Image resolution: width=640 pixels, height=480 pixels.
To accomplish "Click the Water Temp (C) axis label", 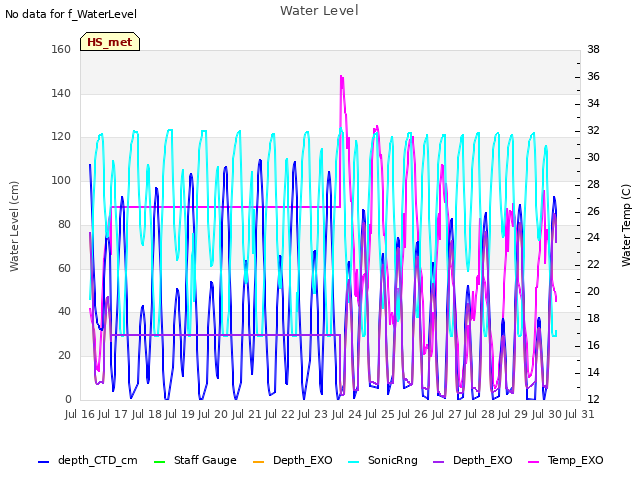I will tap(626, 226).
